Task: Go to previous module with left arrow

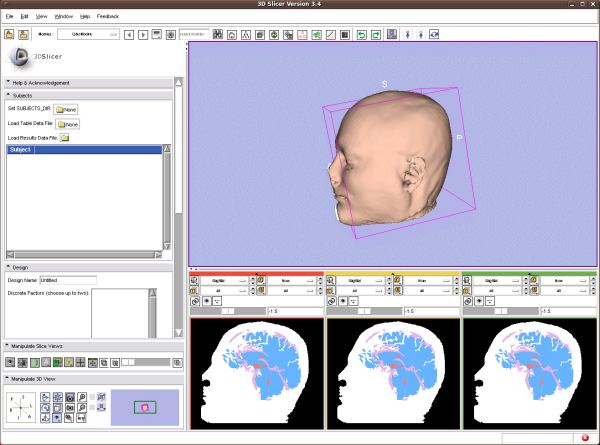Action: (x=129, y=35)
